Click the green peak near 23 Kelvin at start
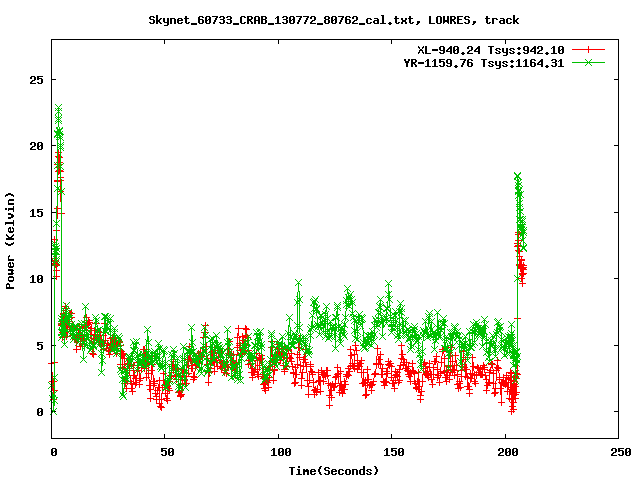Screen dimensions: 640x480 pos(59,108)
